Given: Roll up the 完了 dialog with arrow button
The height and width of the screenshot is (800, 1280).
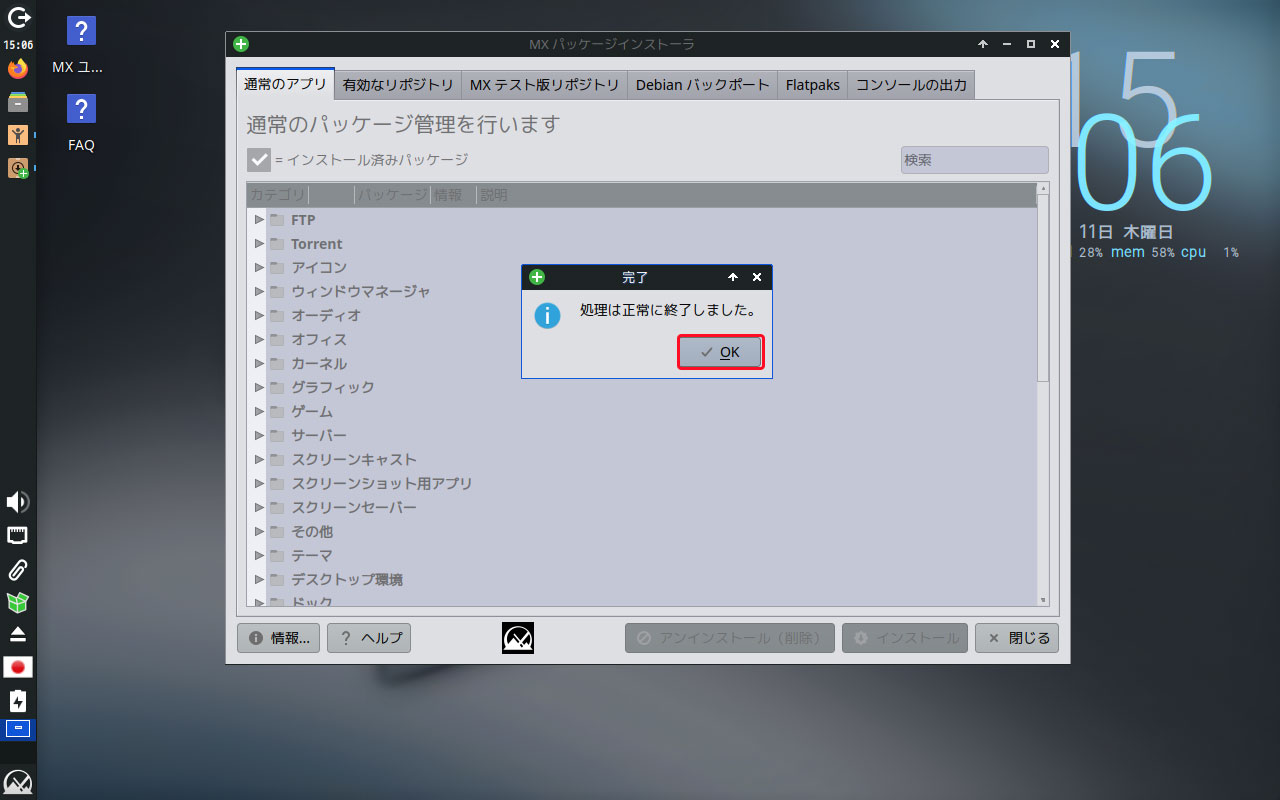Looking at the screenshot, I should click(733, 277).
